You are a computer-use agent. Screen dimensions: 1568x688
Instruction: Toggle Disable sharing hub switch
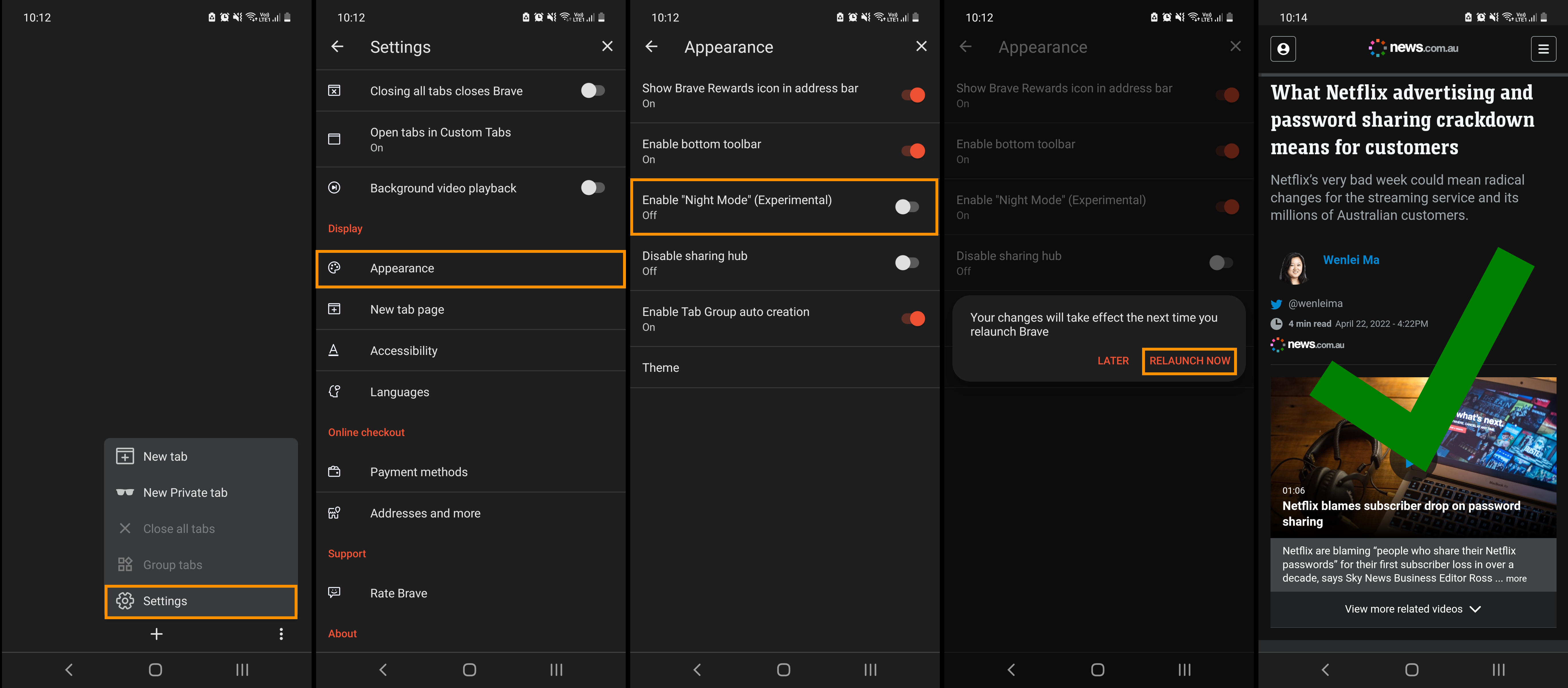tap(907, 263)
